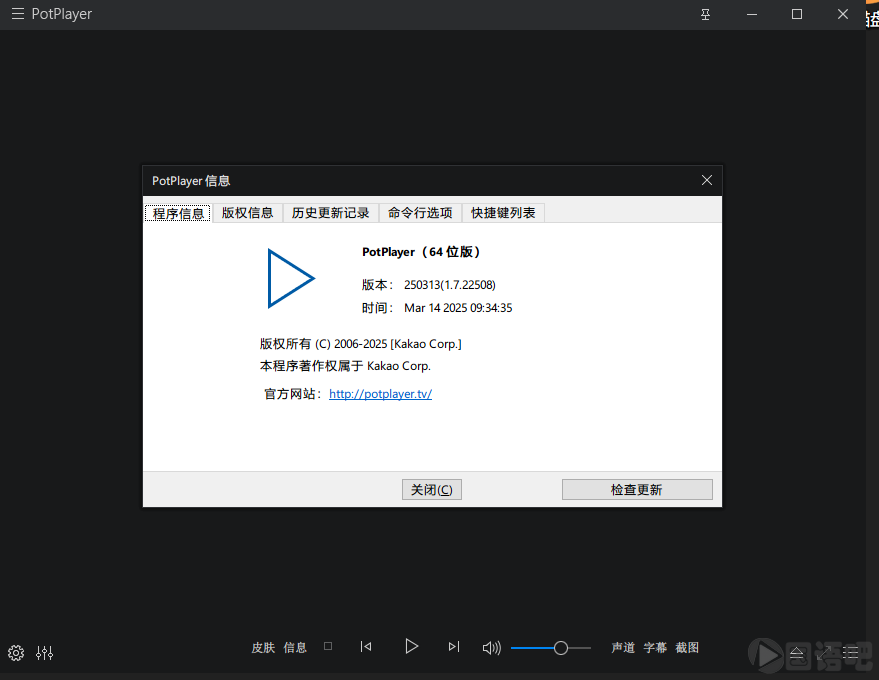
Task: Pin the player window on top
Action: pyautogui.click(x=706, y=15)
